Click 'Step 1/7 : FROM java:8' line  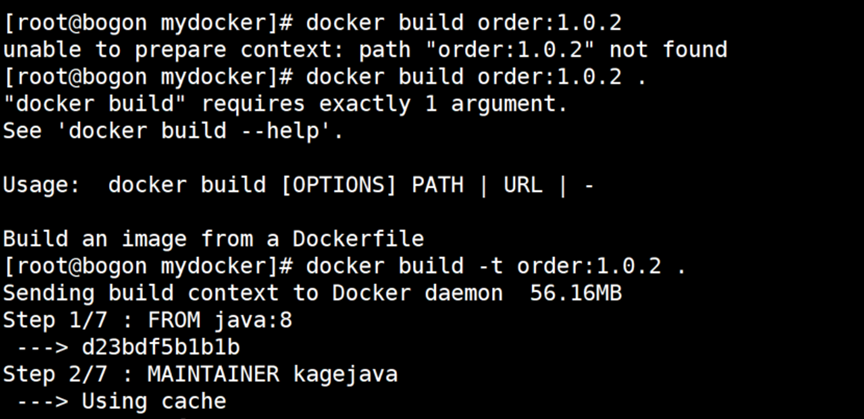pos(148,320)
